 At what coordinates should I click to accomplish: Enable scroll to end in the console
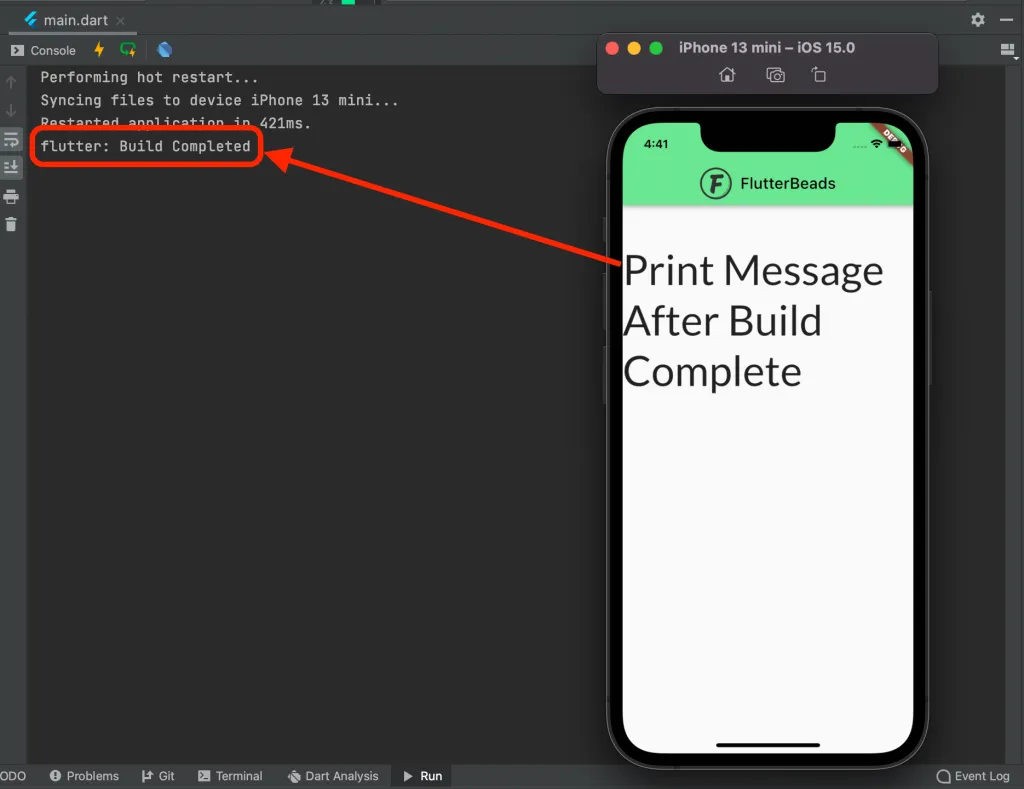[x=12, y=166]
